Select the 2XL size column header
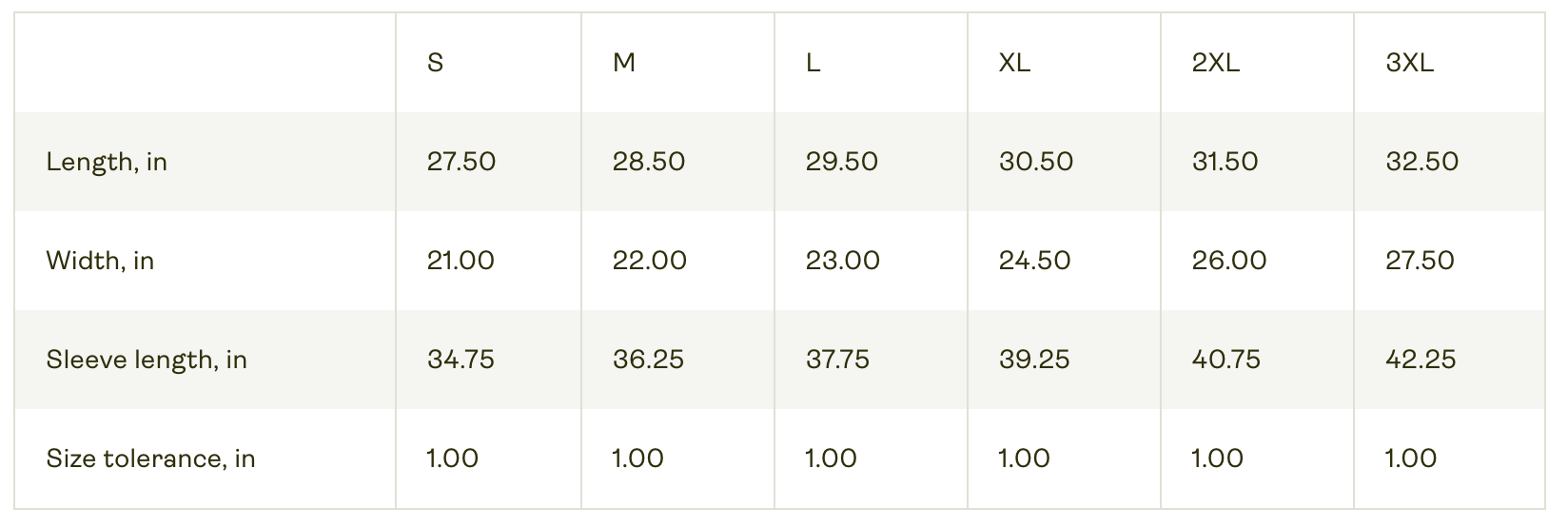1568x527 pixels. (x=1216, y=63)
